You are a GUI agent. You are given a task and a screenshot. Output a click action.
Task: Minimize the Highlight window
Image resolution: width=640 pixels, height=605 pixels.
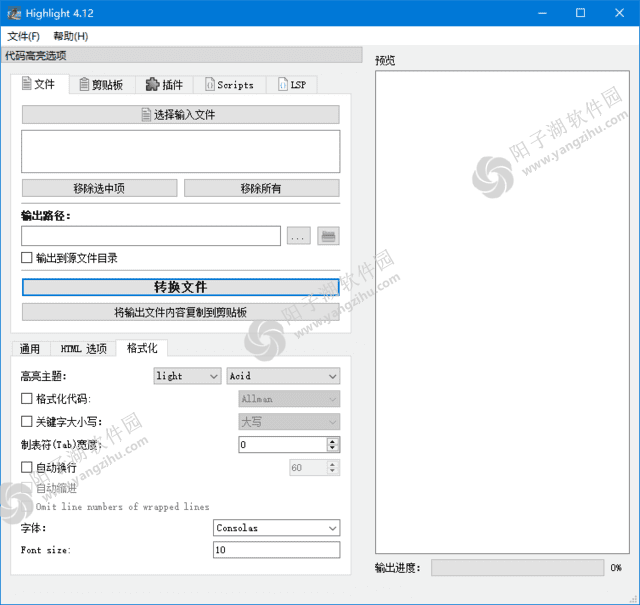542,13
